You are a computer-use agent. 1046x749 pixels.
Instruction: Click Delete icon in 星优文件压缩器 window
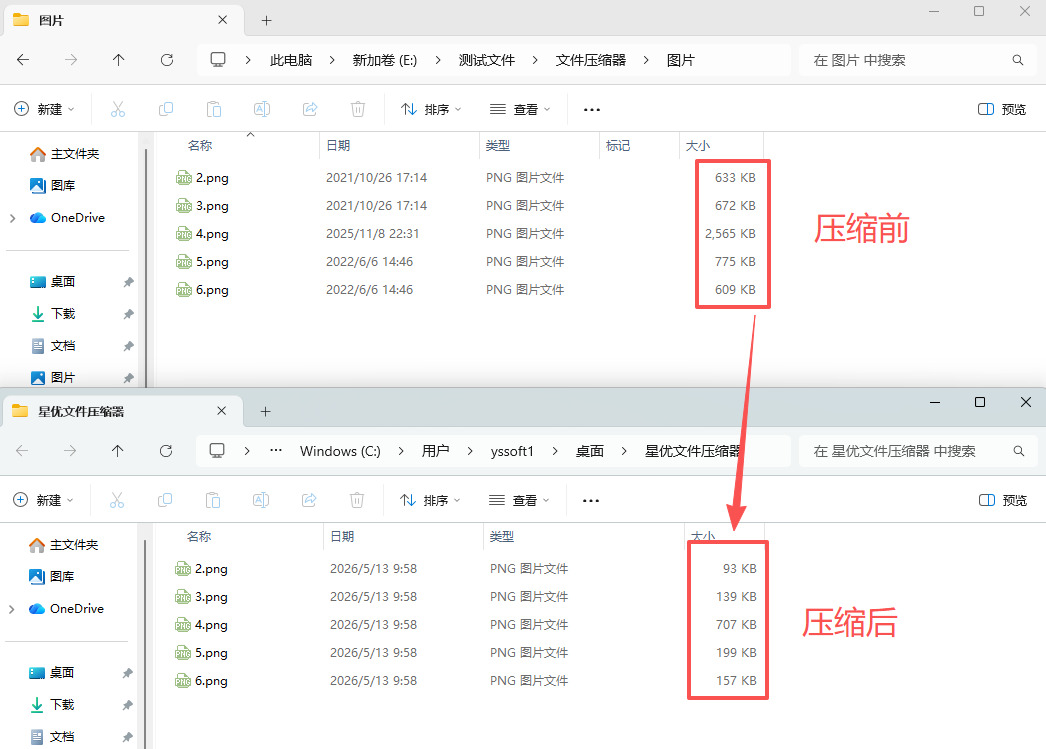(357, 500)
